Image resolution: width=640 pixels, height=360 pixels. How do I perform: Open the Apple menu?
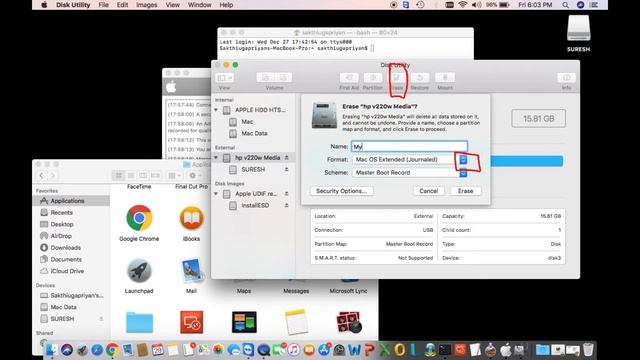(x=44, y=5)
